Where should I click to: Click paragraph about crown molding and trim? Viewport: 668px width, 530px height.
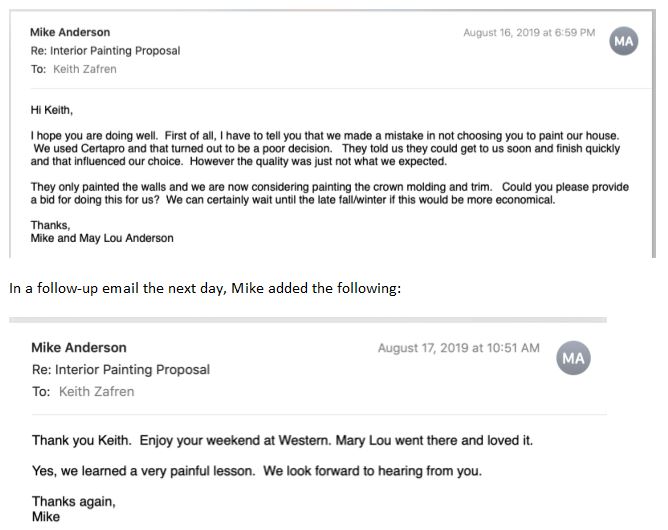tap(330, 193)
